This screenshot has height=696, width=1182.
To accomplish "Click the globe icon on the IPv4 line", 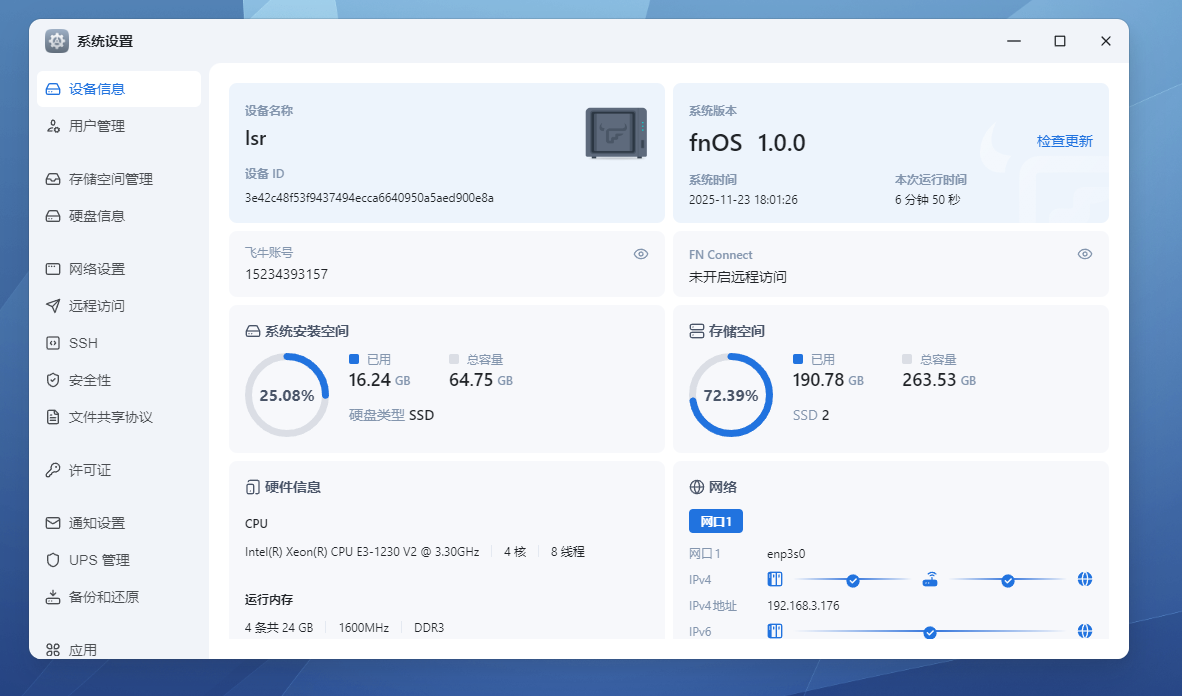I will coord(1085,579).
